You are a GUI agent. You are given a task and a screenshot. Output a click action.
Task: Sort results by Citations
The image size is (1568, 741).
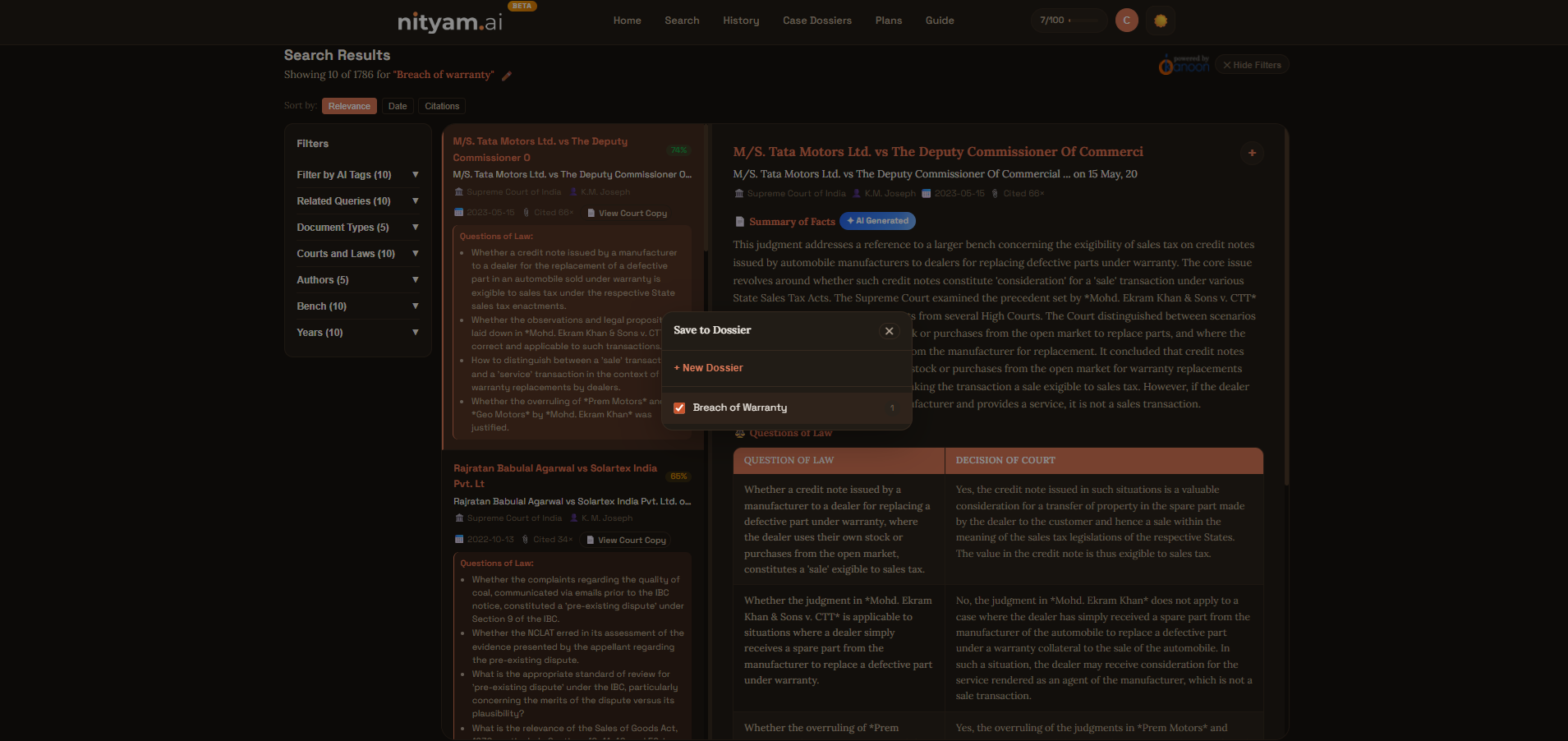(x=442, y=106)
